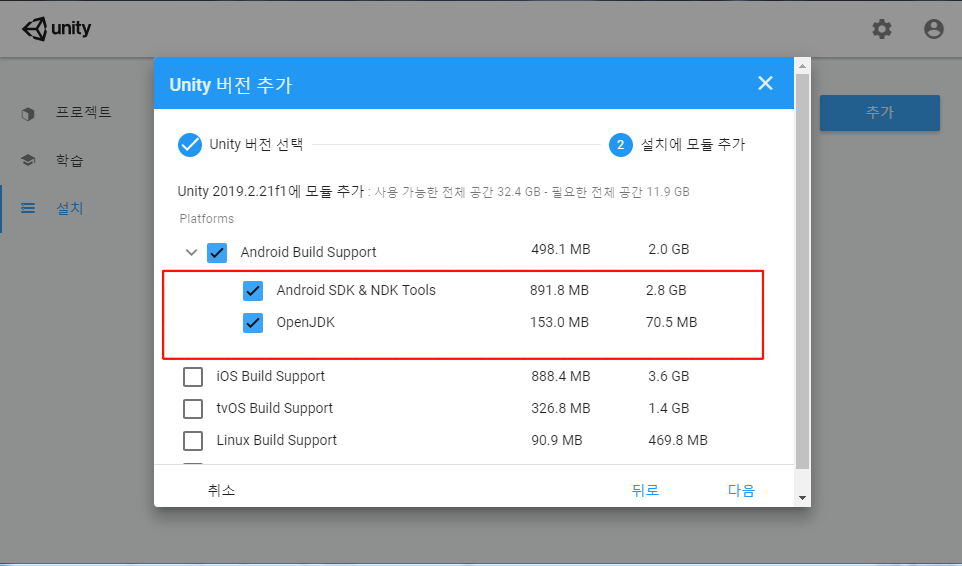The image size is (962, 566).
Task: Click the installs list icon in sidebar
Action: point(28,208)
